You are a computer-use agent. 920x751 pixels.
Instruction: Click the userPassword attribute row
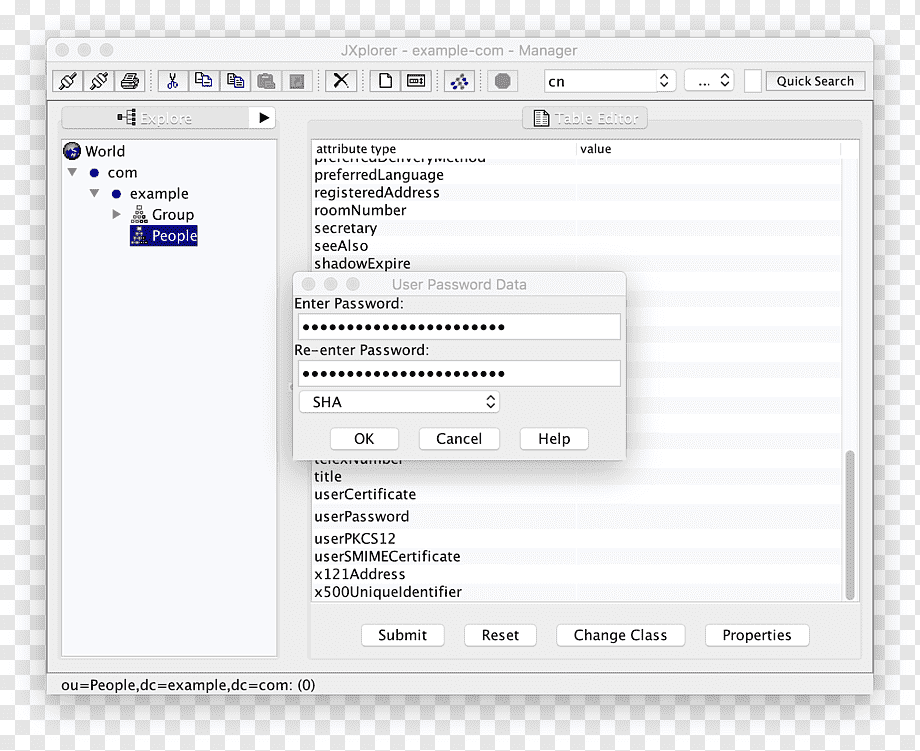coord(577,516)
